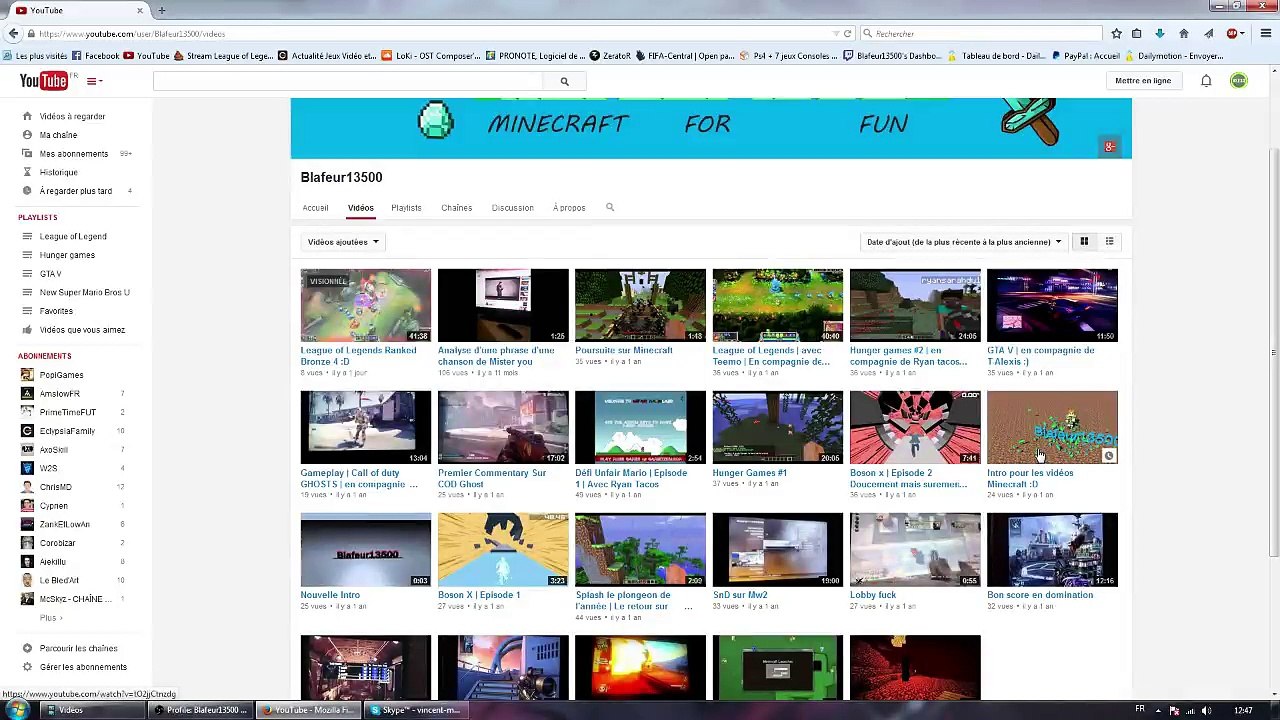Open the League of Legend playlist
The height and width of the screenshot is (720, 1280).
pyautogui.click(x=73, y=237)
